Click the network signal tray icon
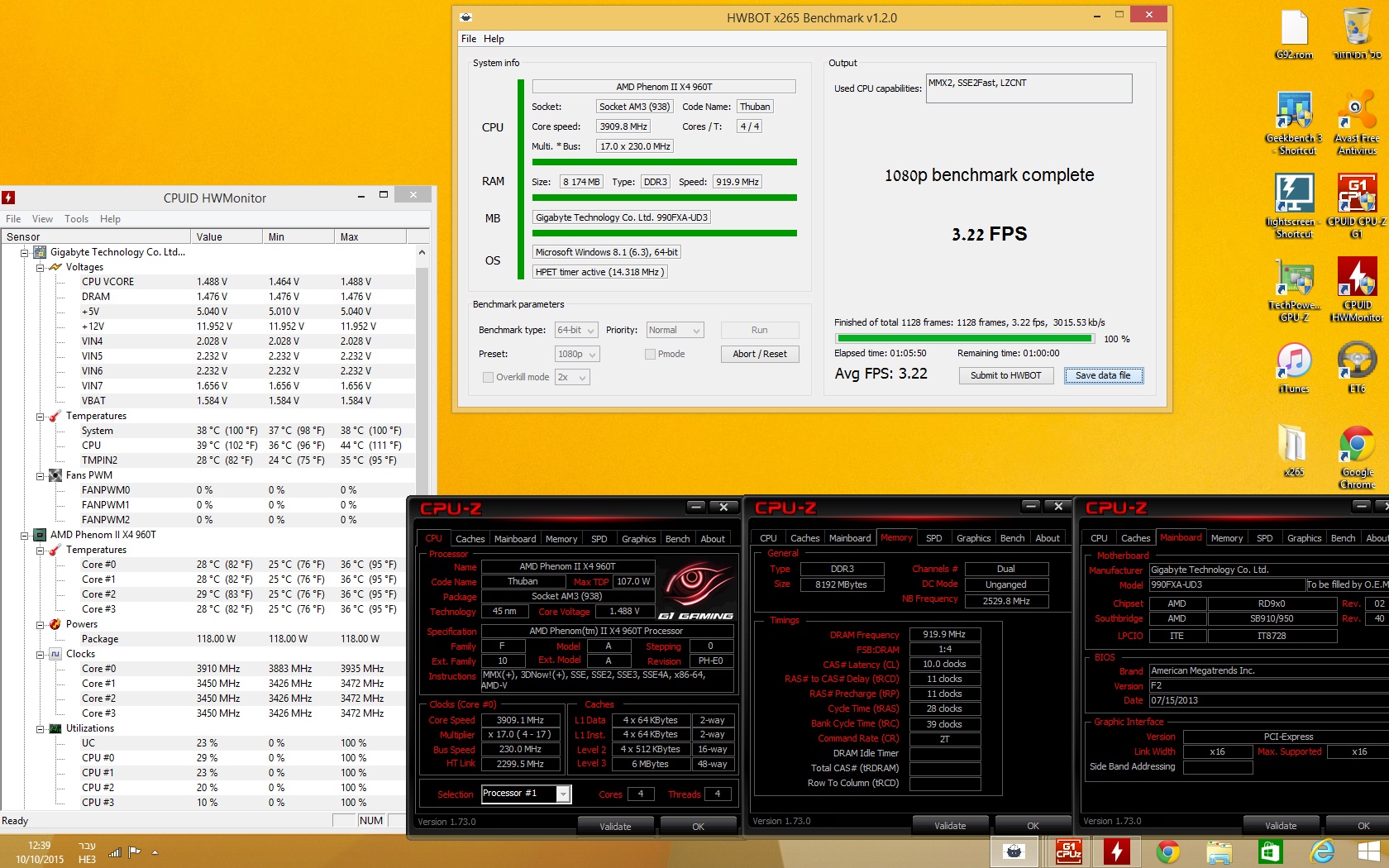 115,851
